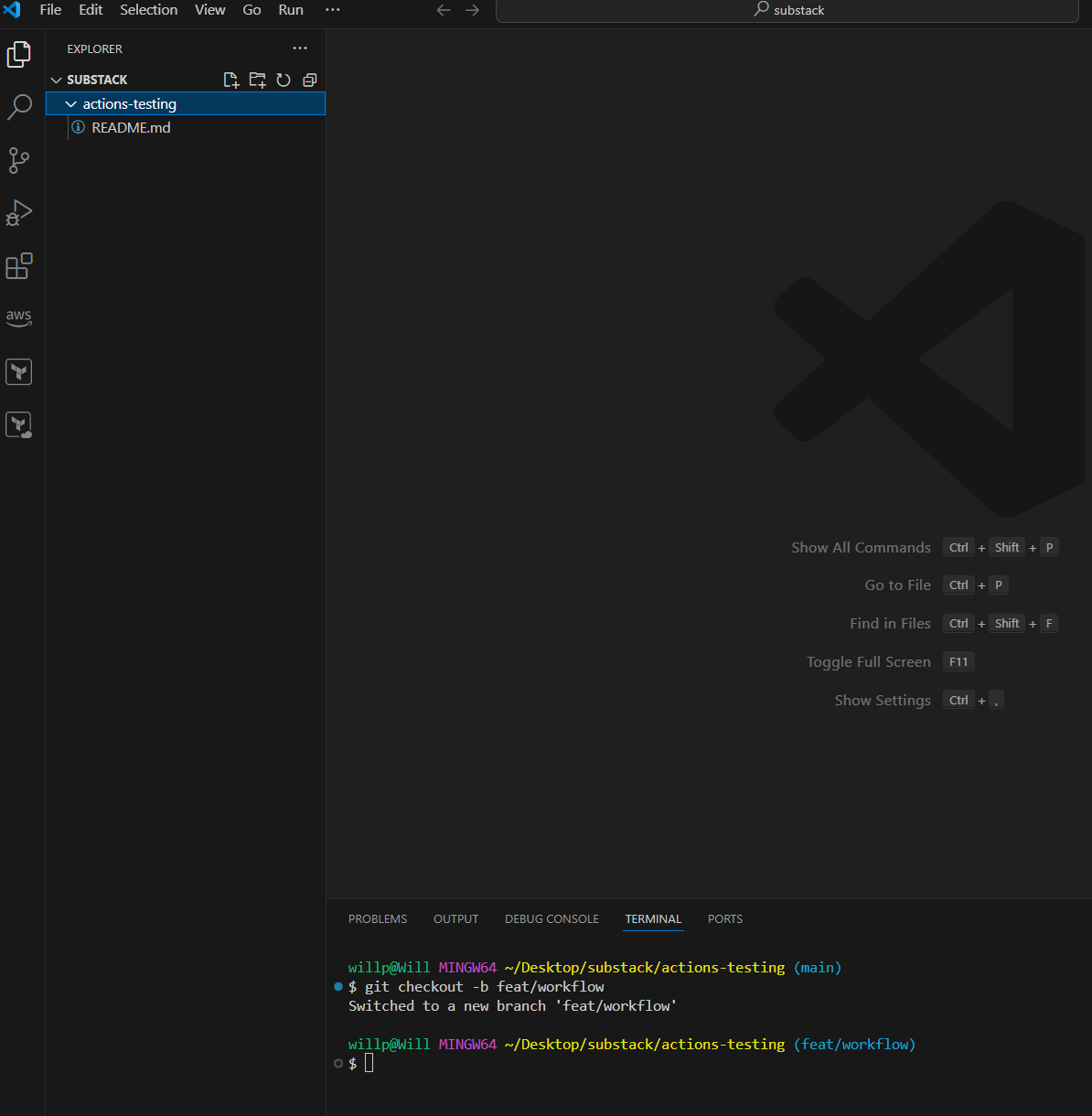Click the (feat/workflow) branch text in terminal
Screen dimensions: 1092x1116
[854, 1044]
